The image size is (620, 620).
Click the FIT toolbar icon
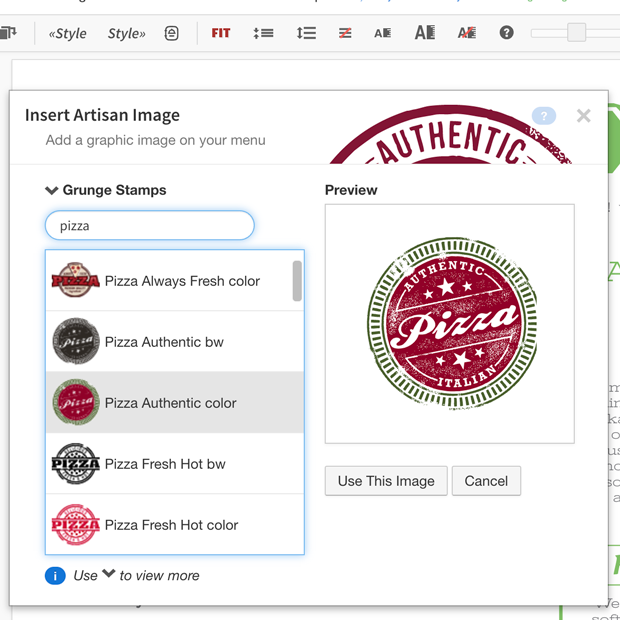coord(221,33)
